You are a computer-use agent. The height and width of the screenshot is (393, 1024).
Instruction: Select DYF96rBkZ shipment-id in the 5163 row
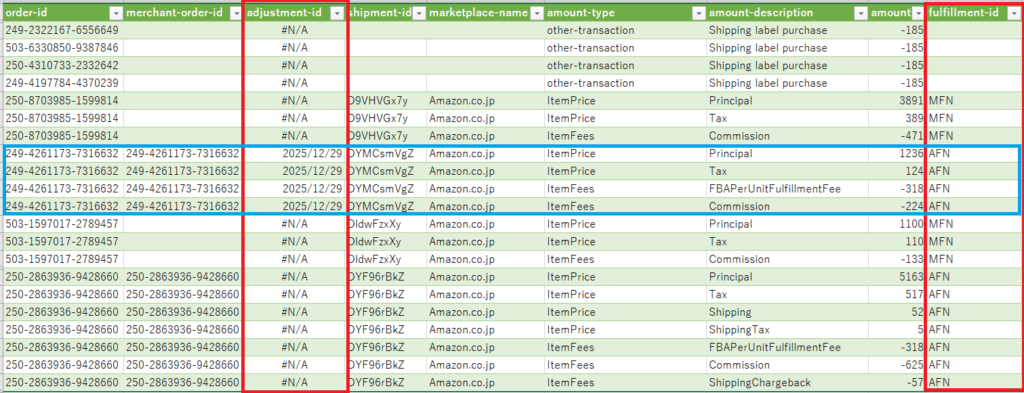tap(387, 276)
